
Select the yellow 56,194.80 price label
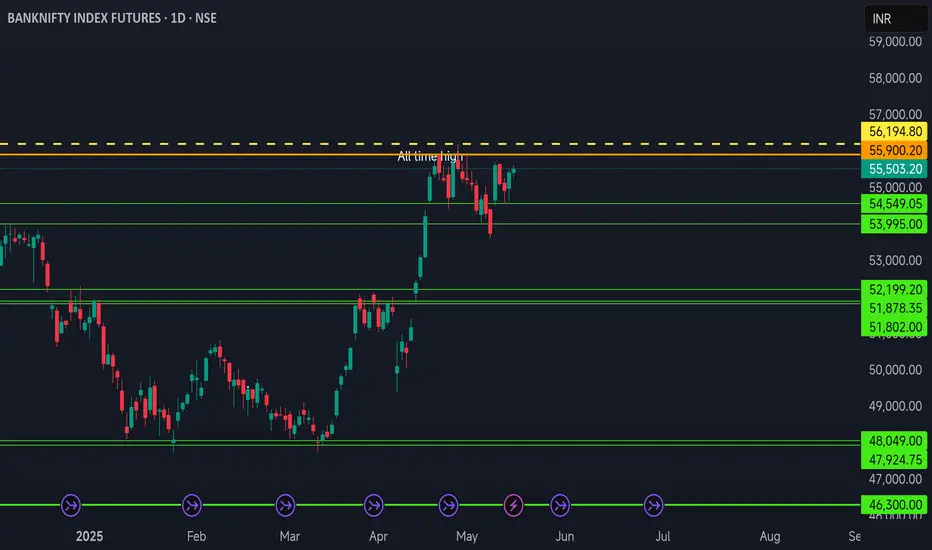[894, 131]
